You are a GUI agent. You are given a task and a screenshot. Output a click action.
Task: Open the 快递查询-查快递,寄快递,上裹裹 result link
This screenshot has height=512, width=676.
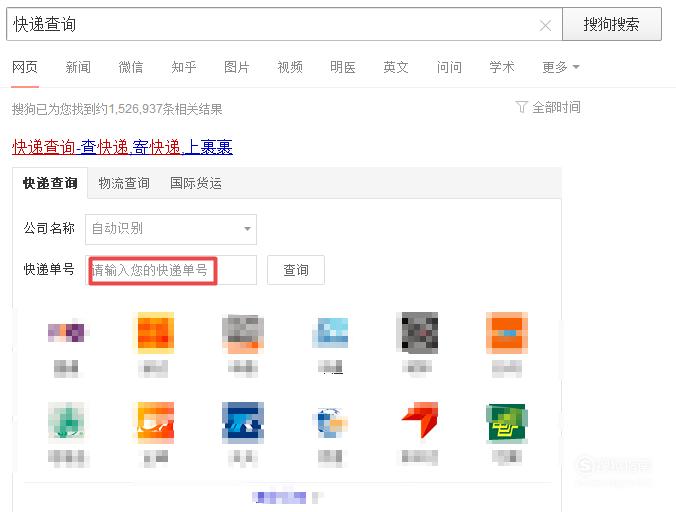(x=122, y=147)
